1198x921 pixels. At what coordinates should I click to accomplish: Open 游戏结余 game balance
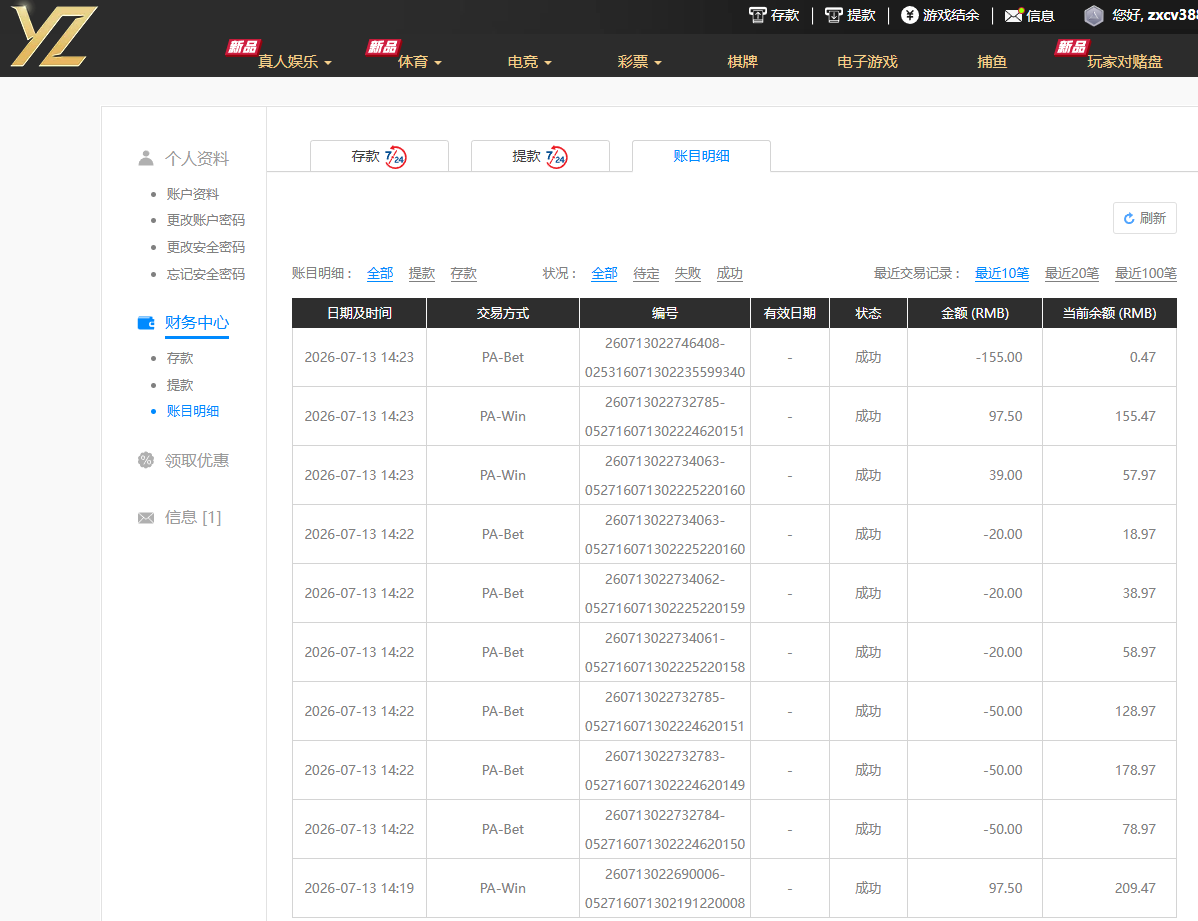click(x=940, y=15)
